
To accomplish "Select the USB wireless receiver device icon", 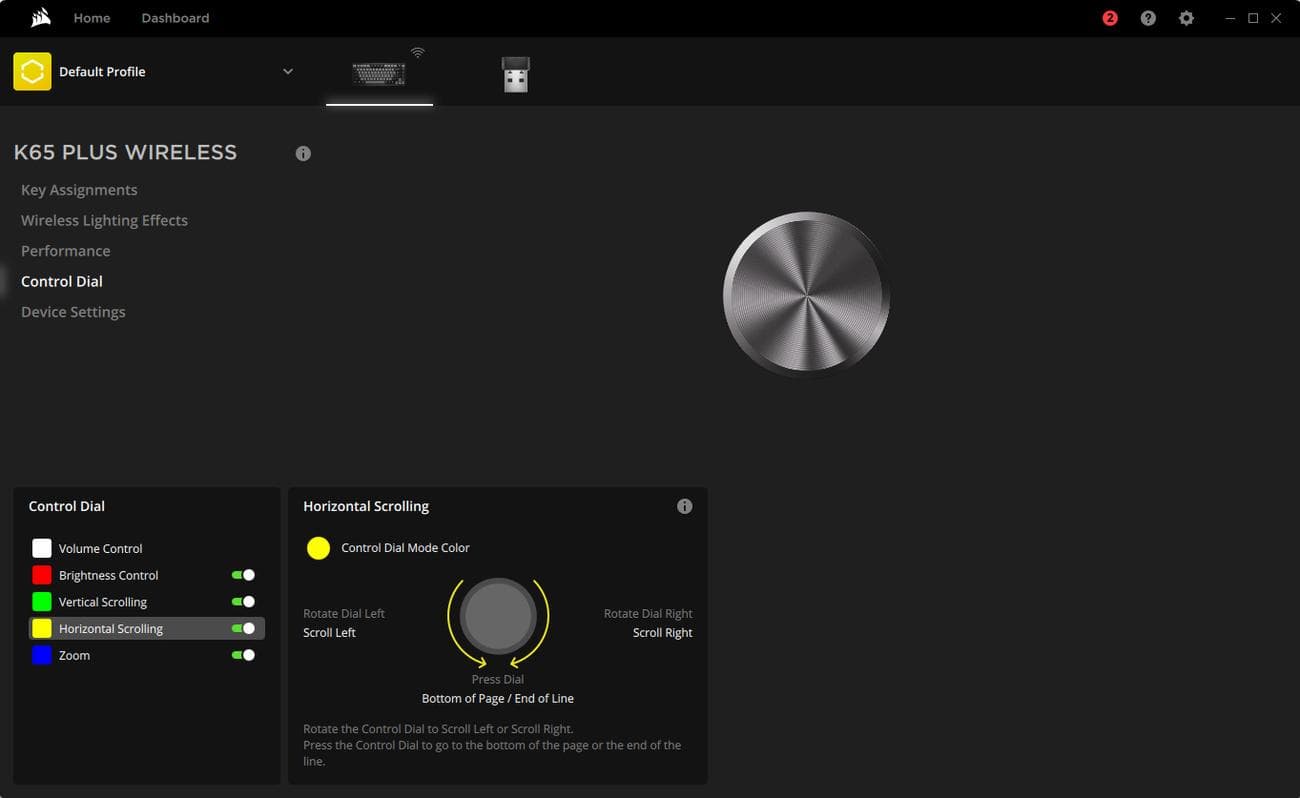I will (515, 75).
